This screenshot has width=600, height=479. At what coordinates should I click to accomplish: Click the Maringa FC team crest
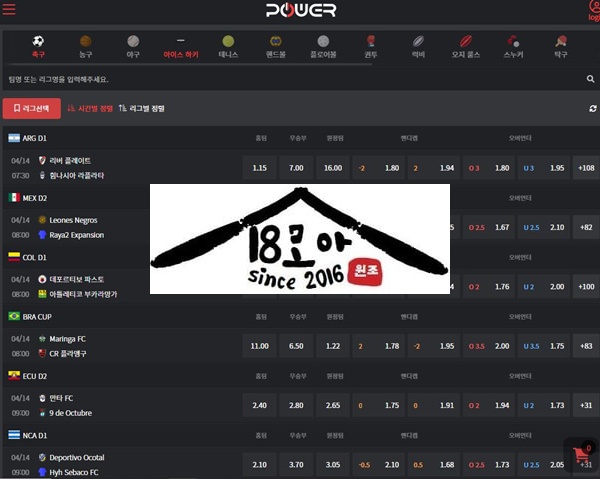coord(42,339)
